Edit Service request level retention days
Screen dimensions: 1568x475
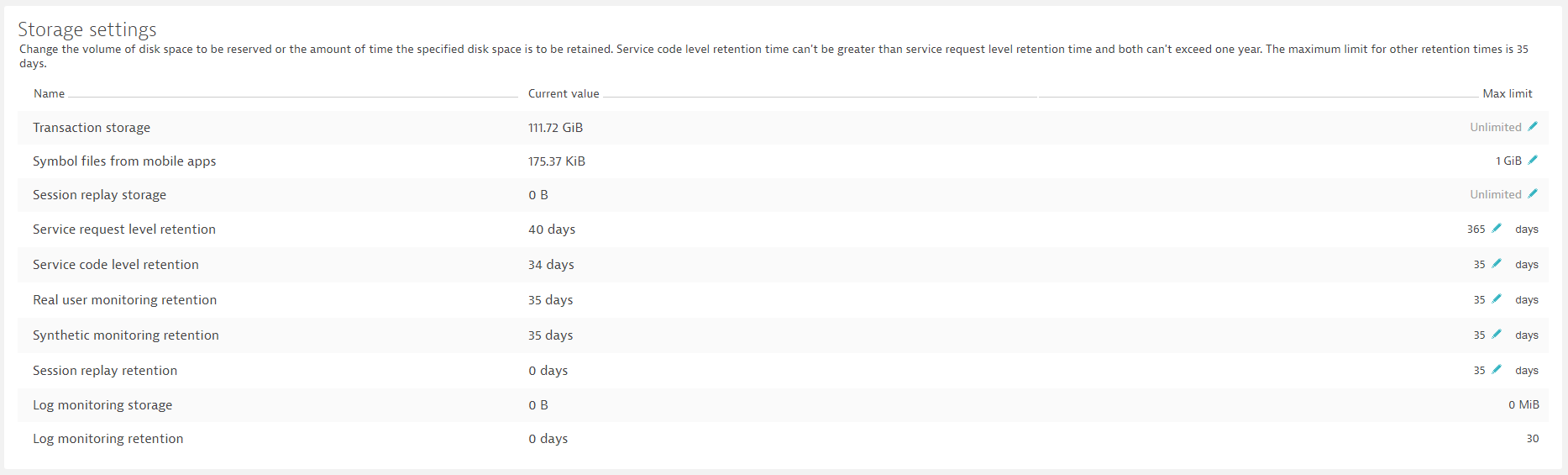point(1497,229)
